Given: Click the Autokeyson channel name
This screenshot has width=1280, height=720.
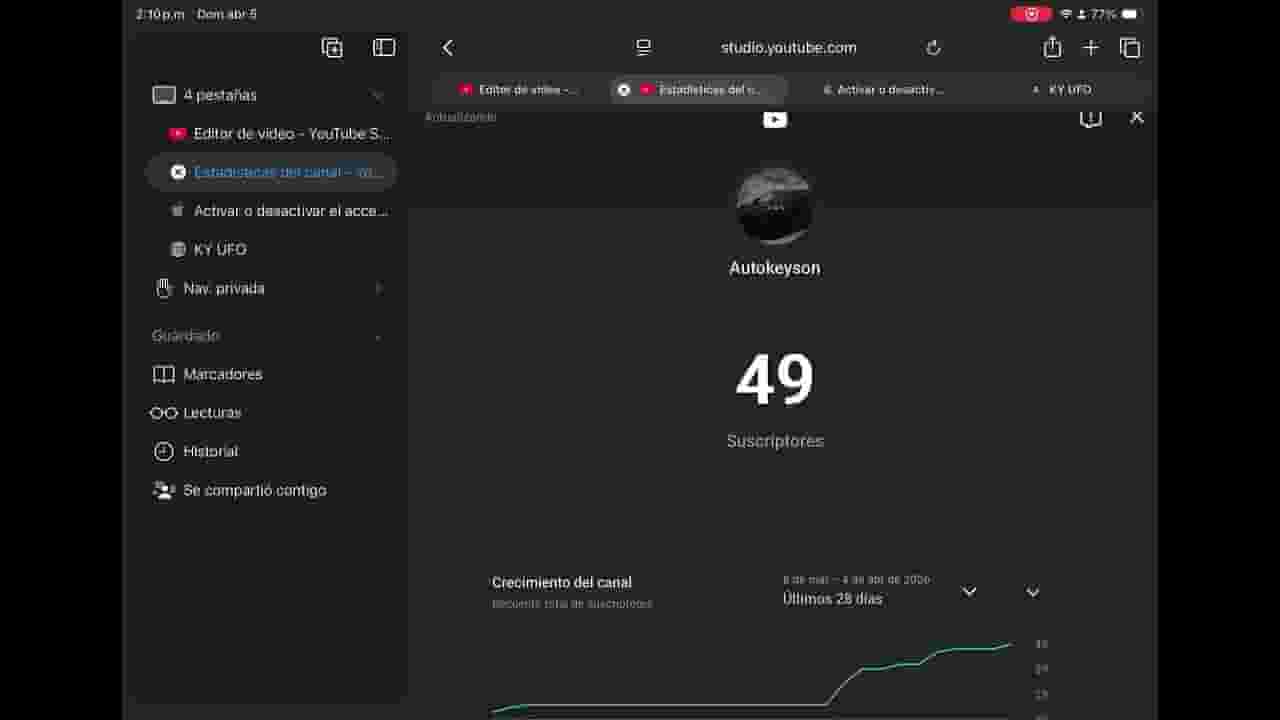Looking at the screenshot, I should (775, 268).
